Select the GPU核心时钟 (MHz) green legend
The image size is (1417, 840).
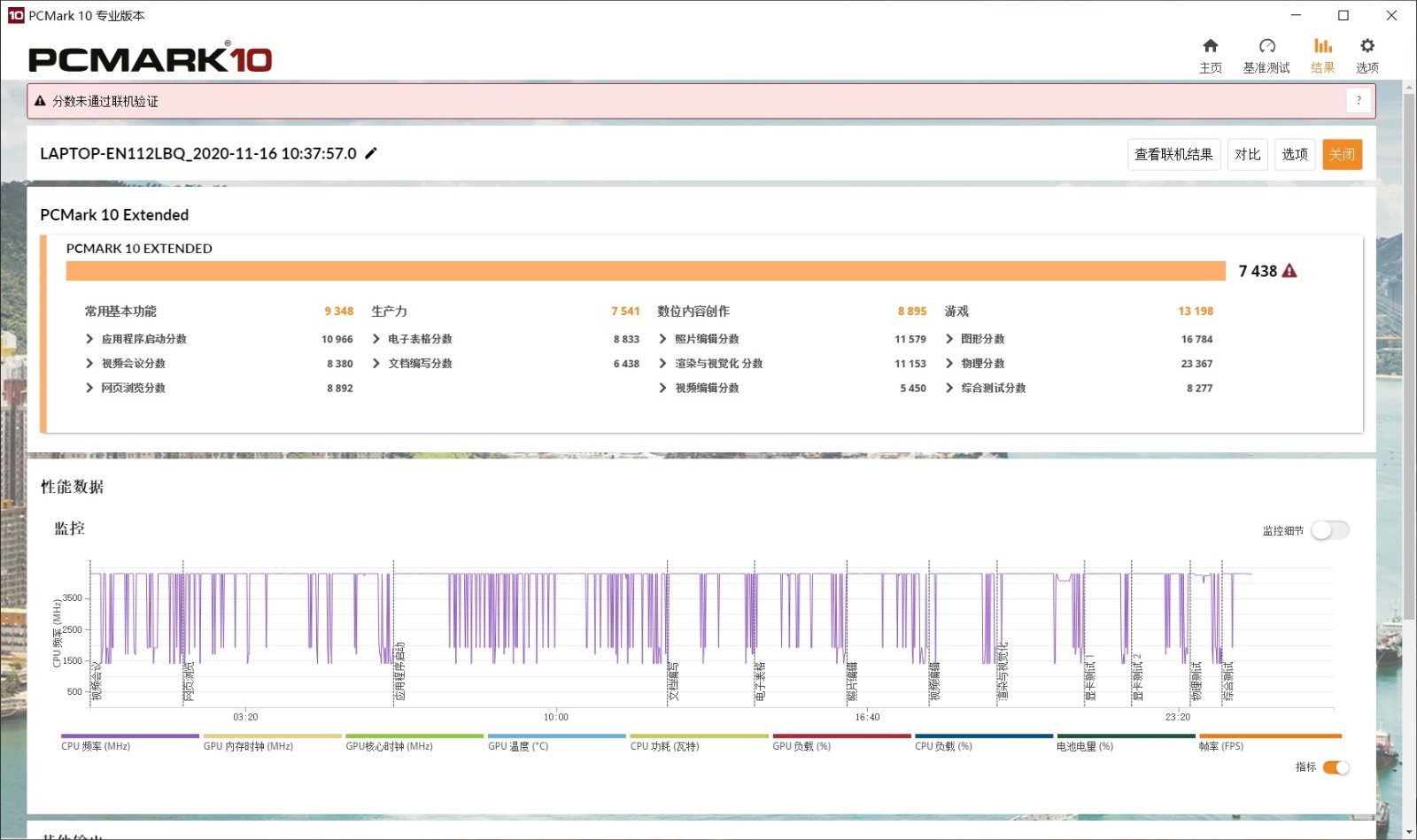click(414, 742)
